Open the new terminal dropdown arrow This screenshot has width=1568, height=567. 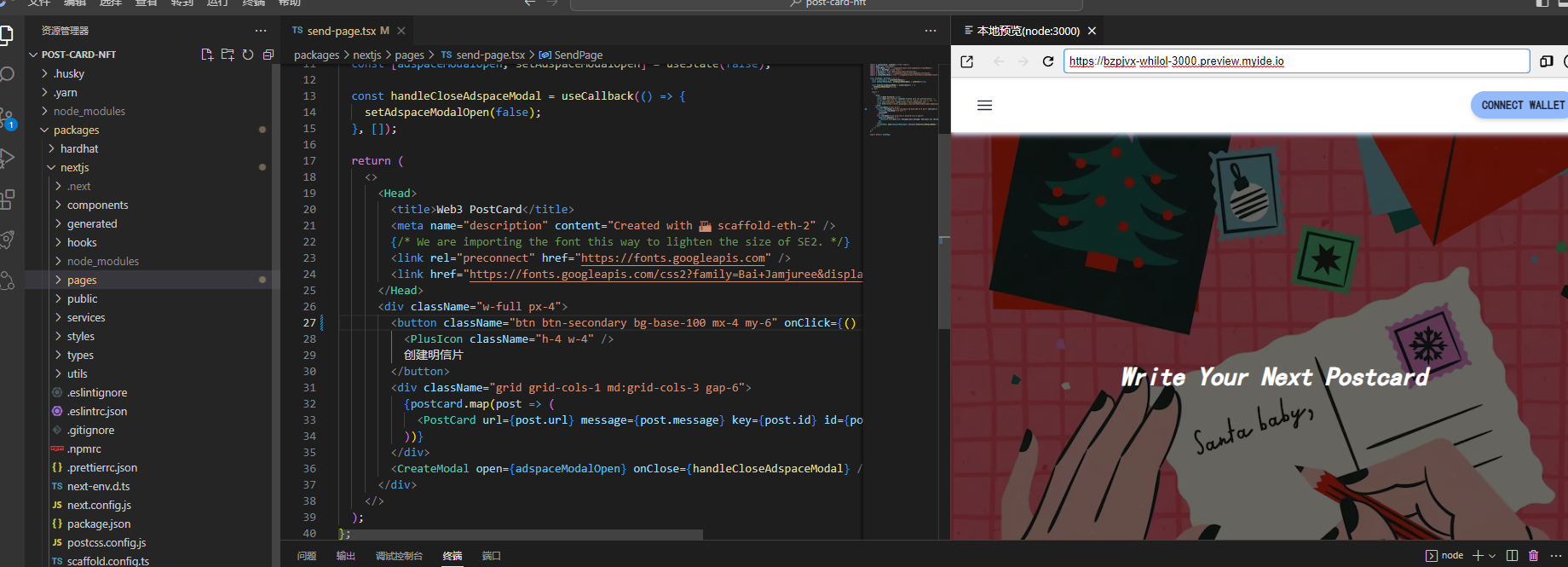1492,556
